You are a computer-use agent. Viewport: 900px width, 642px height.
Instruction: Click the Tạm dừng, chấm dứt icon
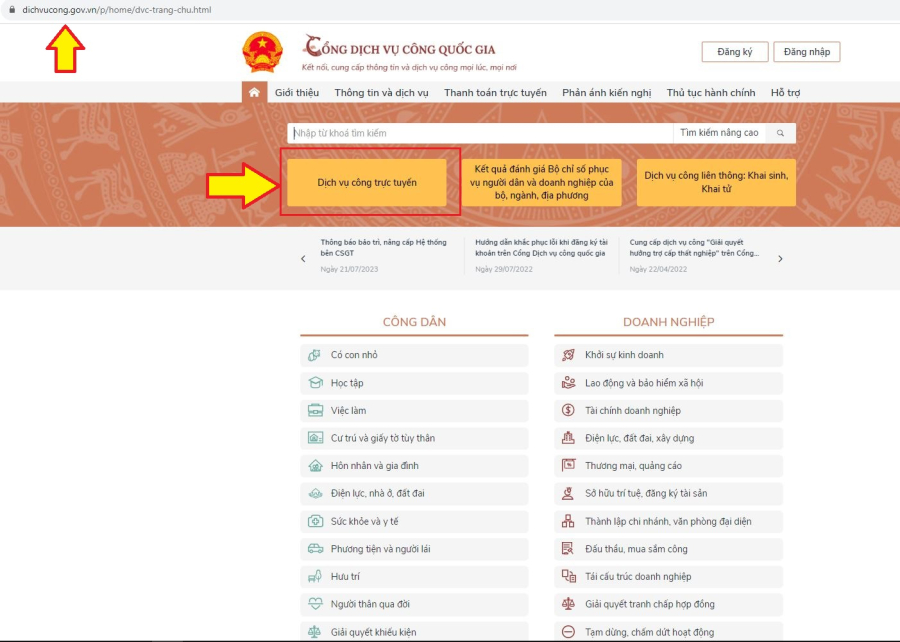568,632
